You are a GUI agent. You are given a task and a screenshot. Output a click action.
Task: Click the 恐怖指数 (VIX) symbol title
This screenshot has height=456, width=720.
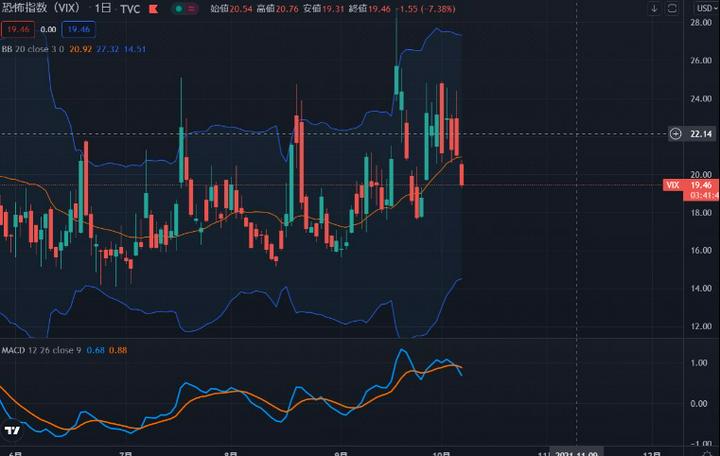tap(42, 8)
